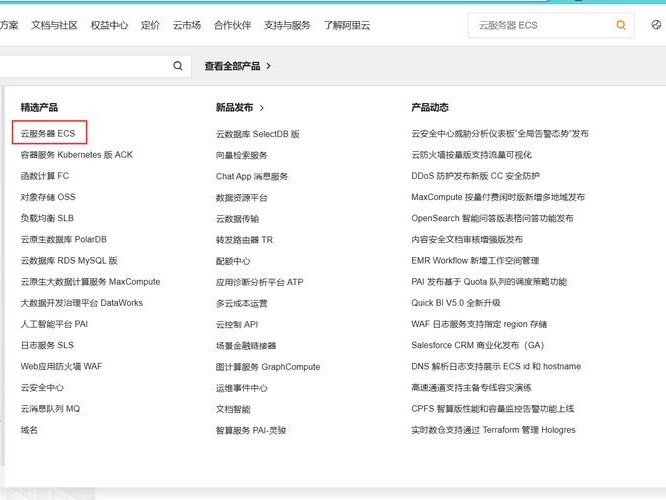The height and width of the screenshot is (500, 666).
Task: Open 向量检索服务
Action: point(241,155)
